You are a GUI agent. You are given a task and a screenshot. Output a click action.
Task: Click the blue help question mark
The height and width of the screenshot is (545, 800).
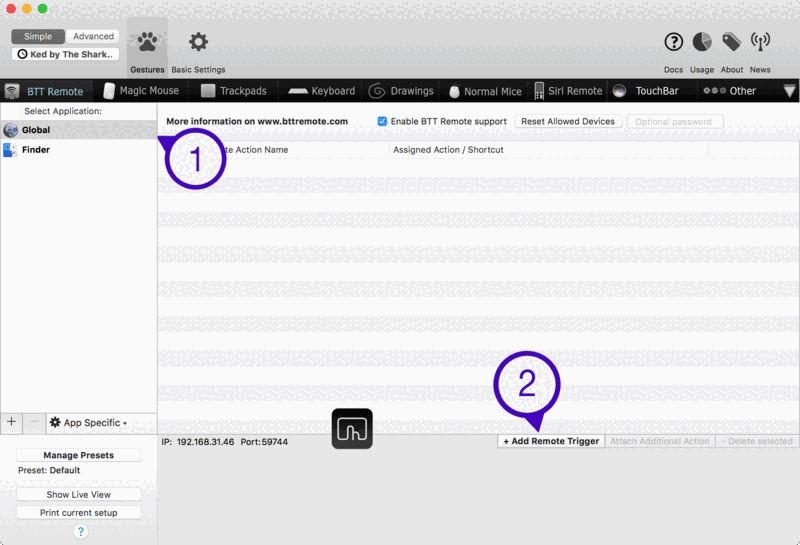(80, 531)
